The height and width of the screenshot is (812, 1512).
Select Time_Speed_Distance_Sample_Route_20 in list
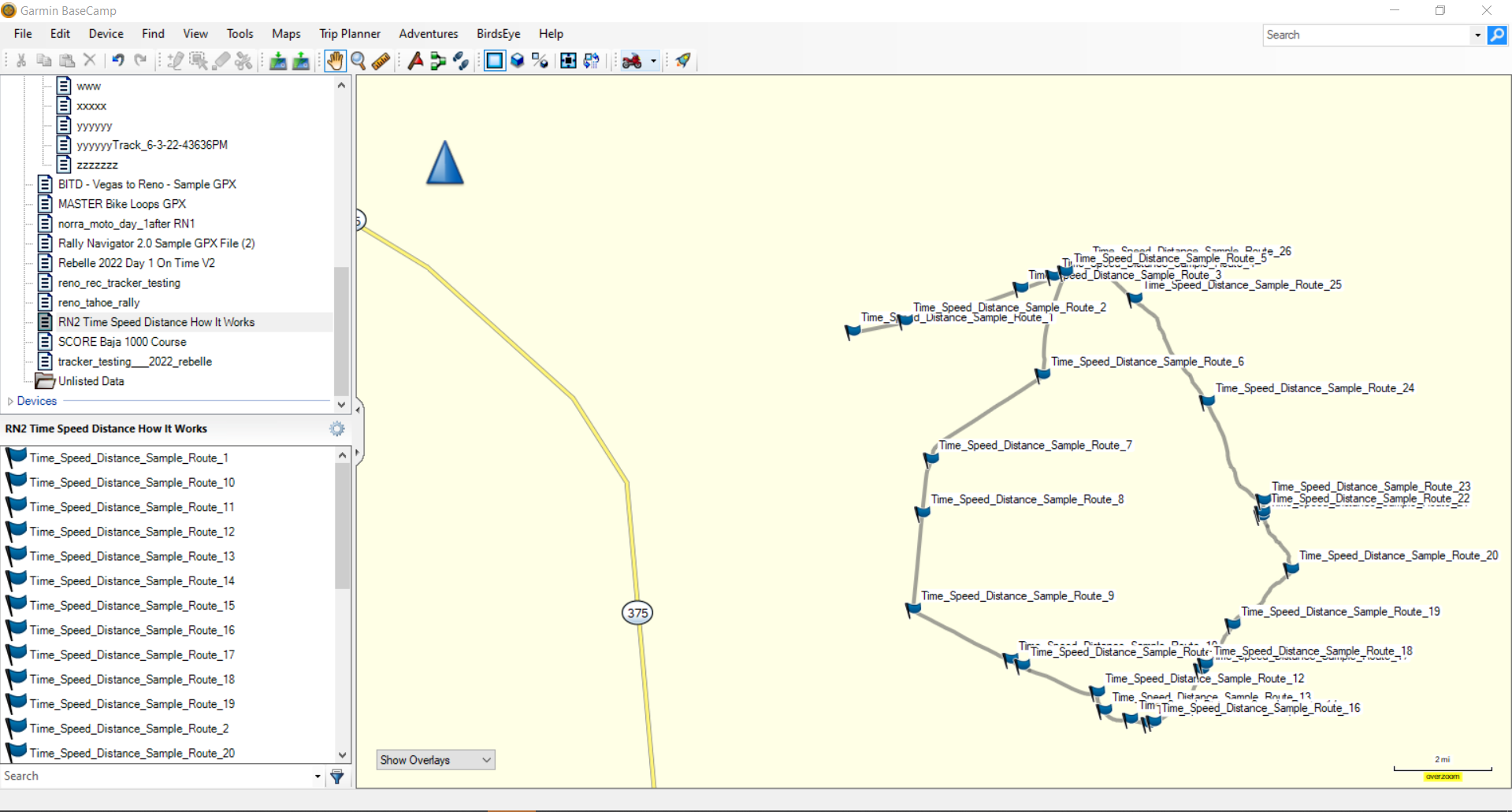[132, 753]
